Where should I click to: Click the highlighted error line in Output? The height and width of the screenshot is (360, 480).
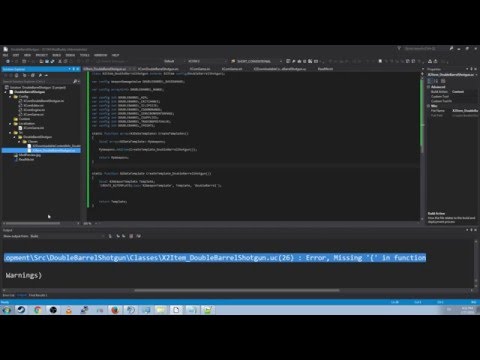[x=215, y=258]
